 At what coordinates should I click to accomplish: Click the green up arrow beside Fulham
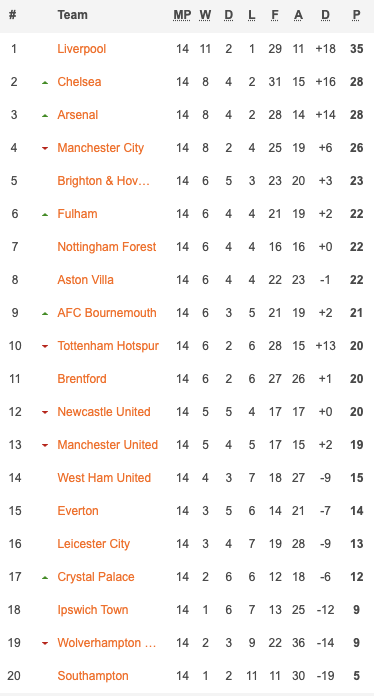click(45, 214)
